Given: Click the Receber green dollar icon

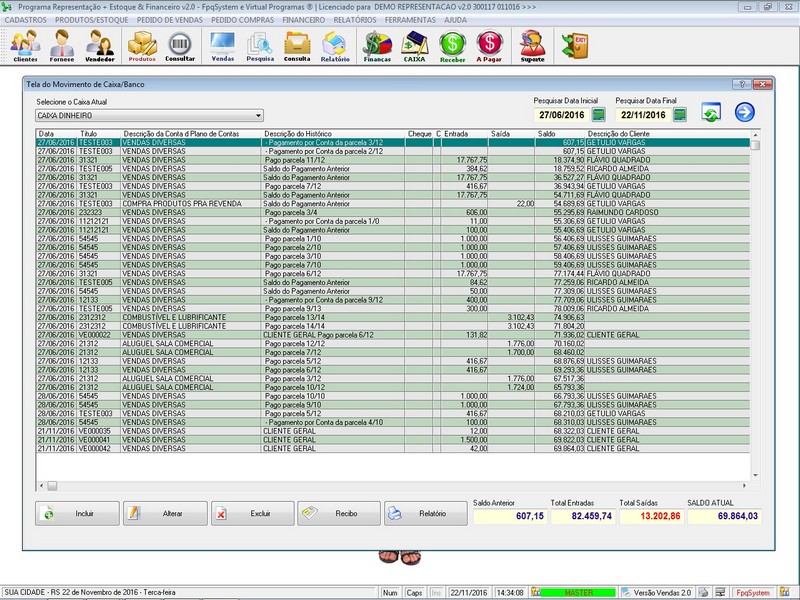Looking at the screenshot, I should tap(452, 46).
